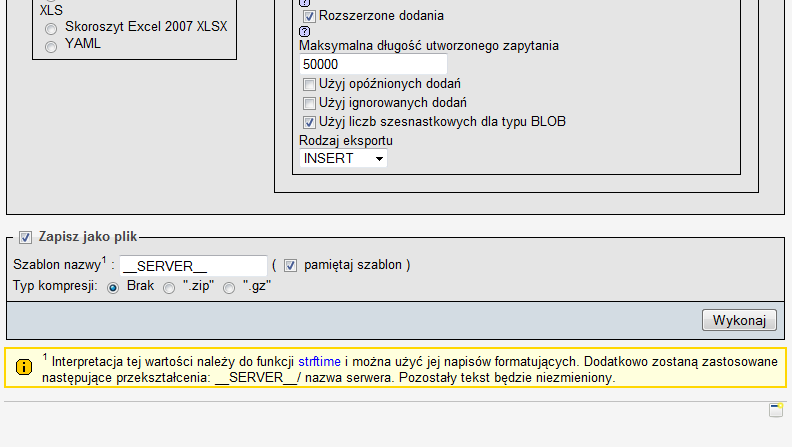Toggle Użyj liczb szesnastkowych dla typu BLOB
Image resolution: width=792 pixels, height=447 pixels.
pos(309,122)
